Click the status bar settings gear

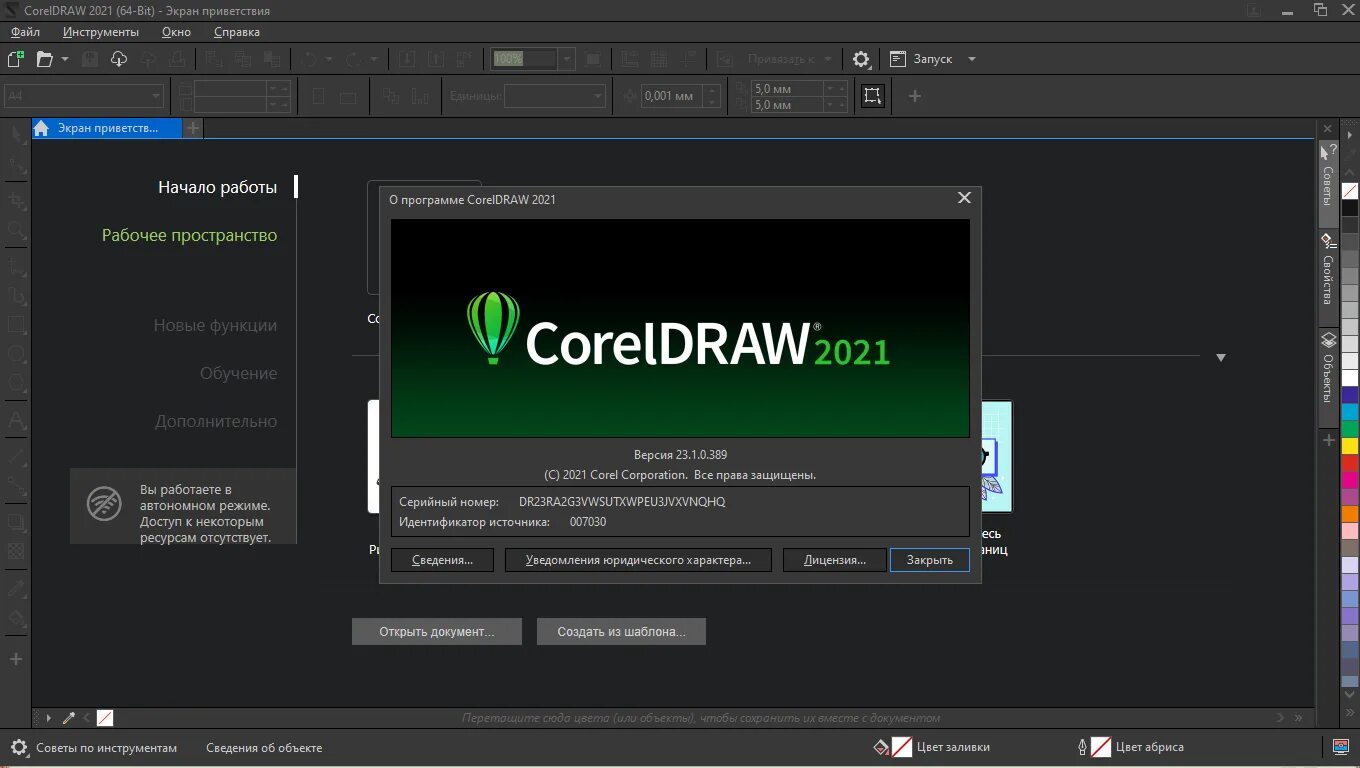[18, 747]
